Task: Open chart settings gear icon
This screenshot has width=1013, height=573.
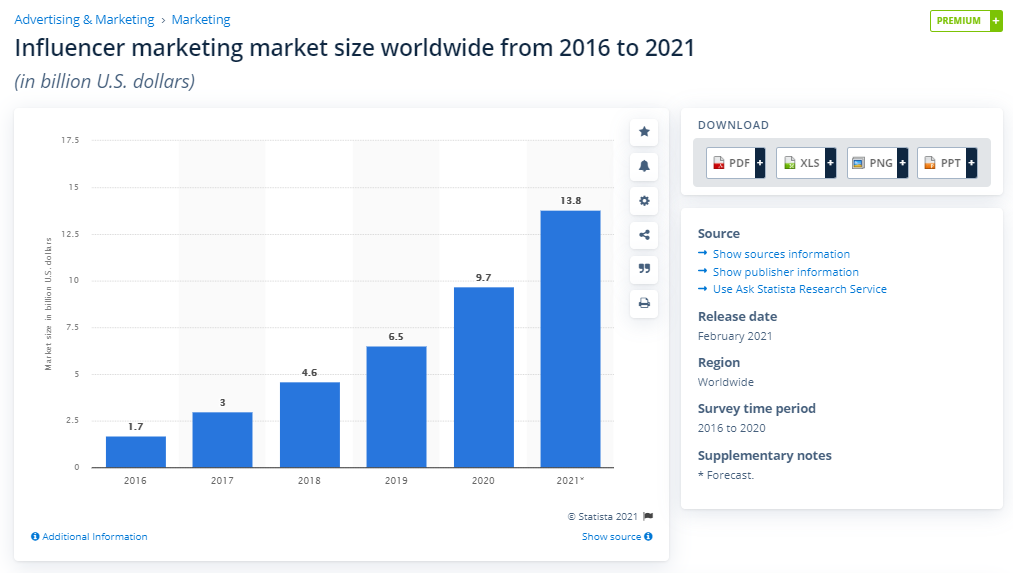Action: [644, 200]
